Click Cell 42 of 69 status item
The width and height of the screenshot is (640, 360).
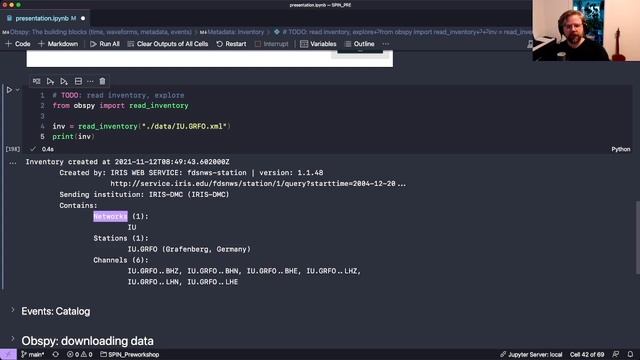[x=587, y=354]
